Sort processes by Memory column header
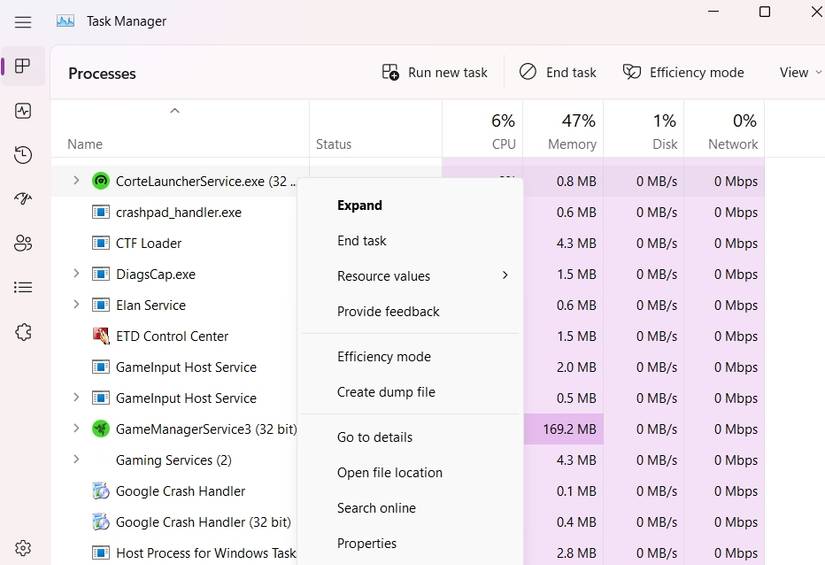 (563, 131)
